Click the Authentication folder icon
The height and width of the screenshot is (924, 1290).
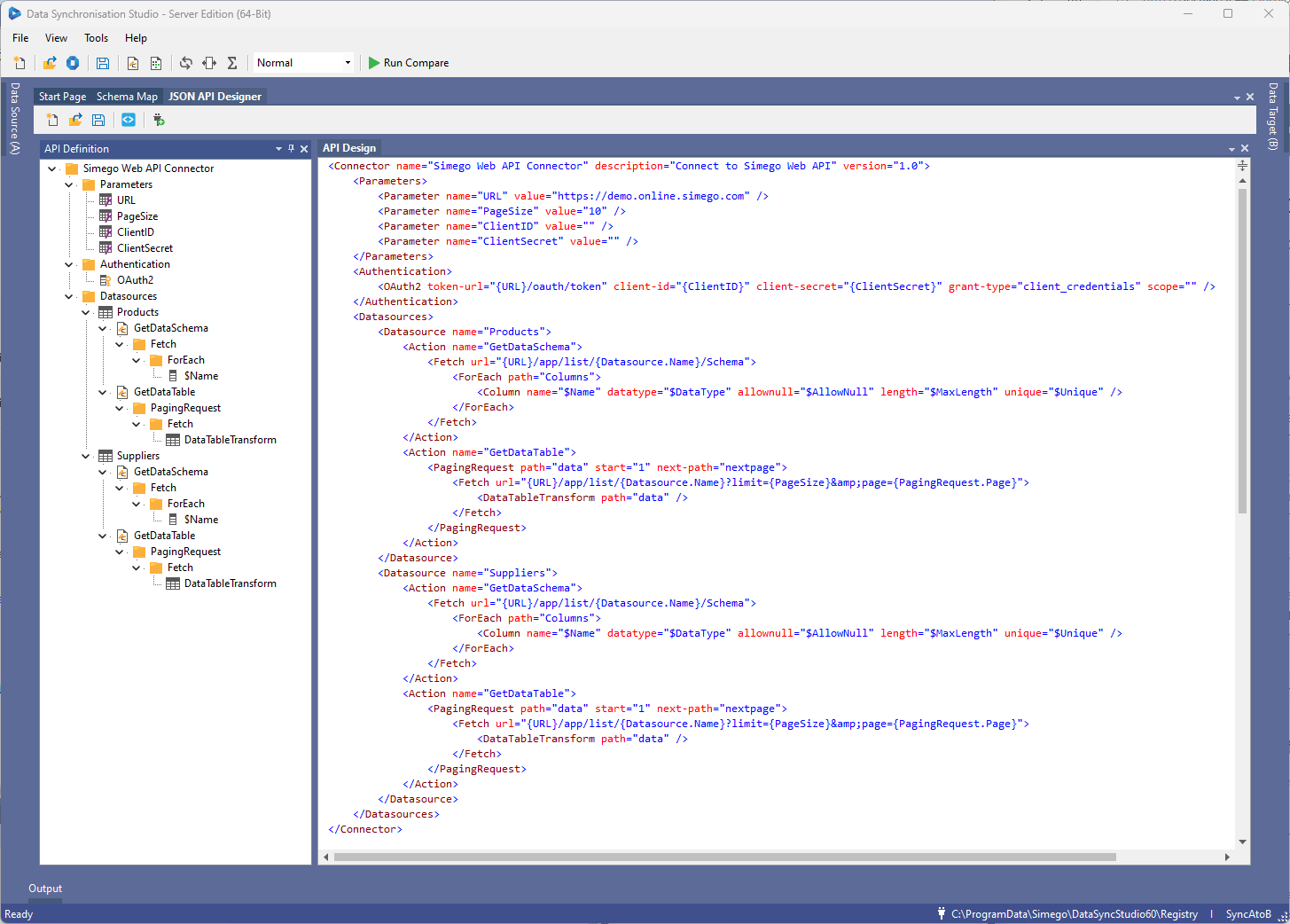(x=89, y=264)
